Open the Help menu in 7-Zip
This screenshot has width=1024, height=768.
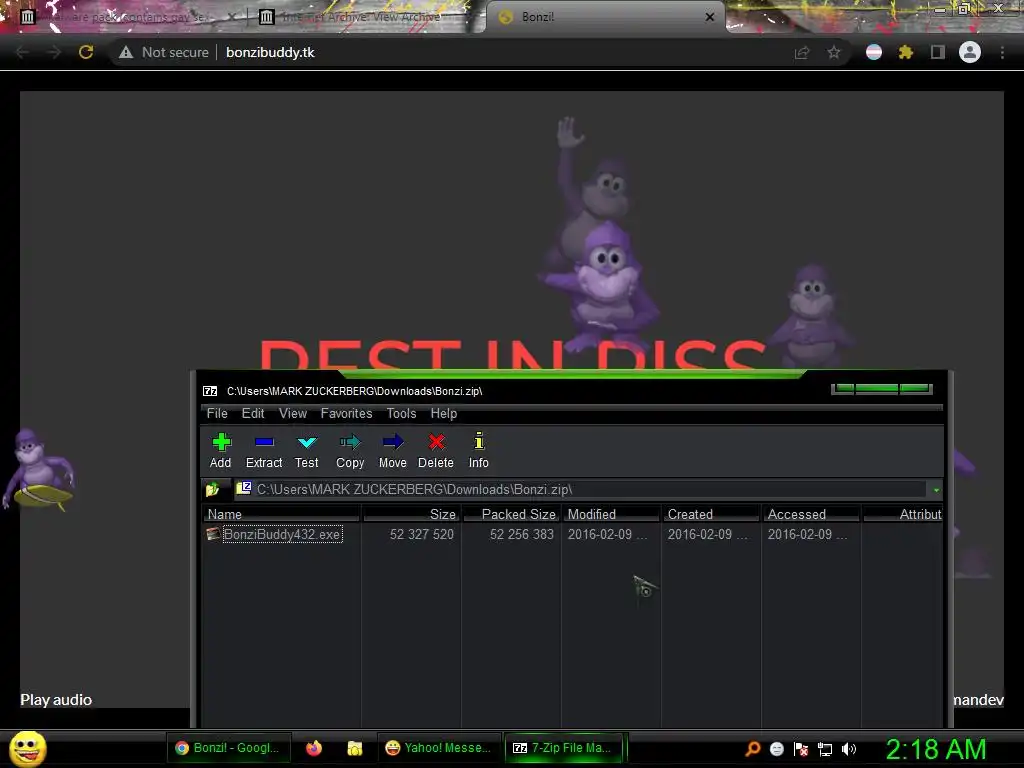point(443,413)
